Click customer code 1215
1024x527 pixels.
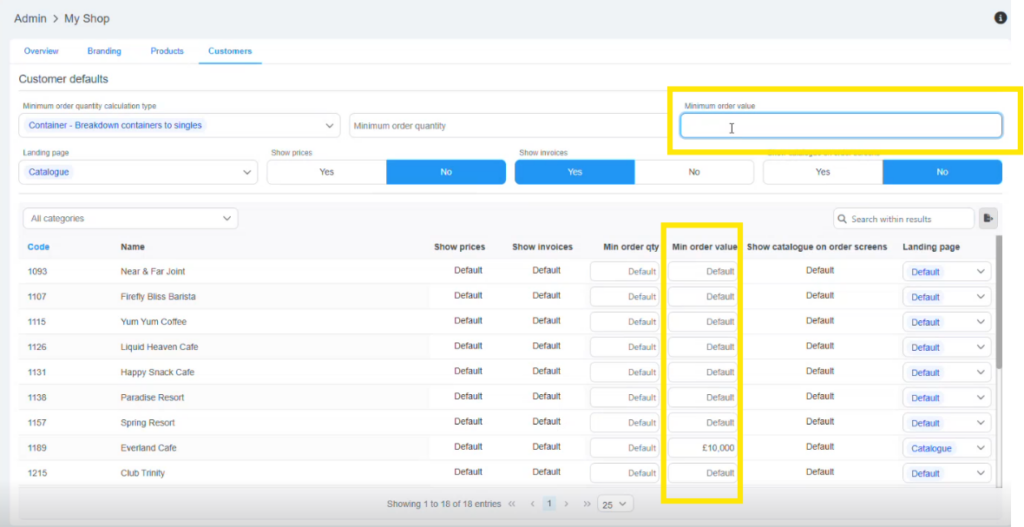37,473
